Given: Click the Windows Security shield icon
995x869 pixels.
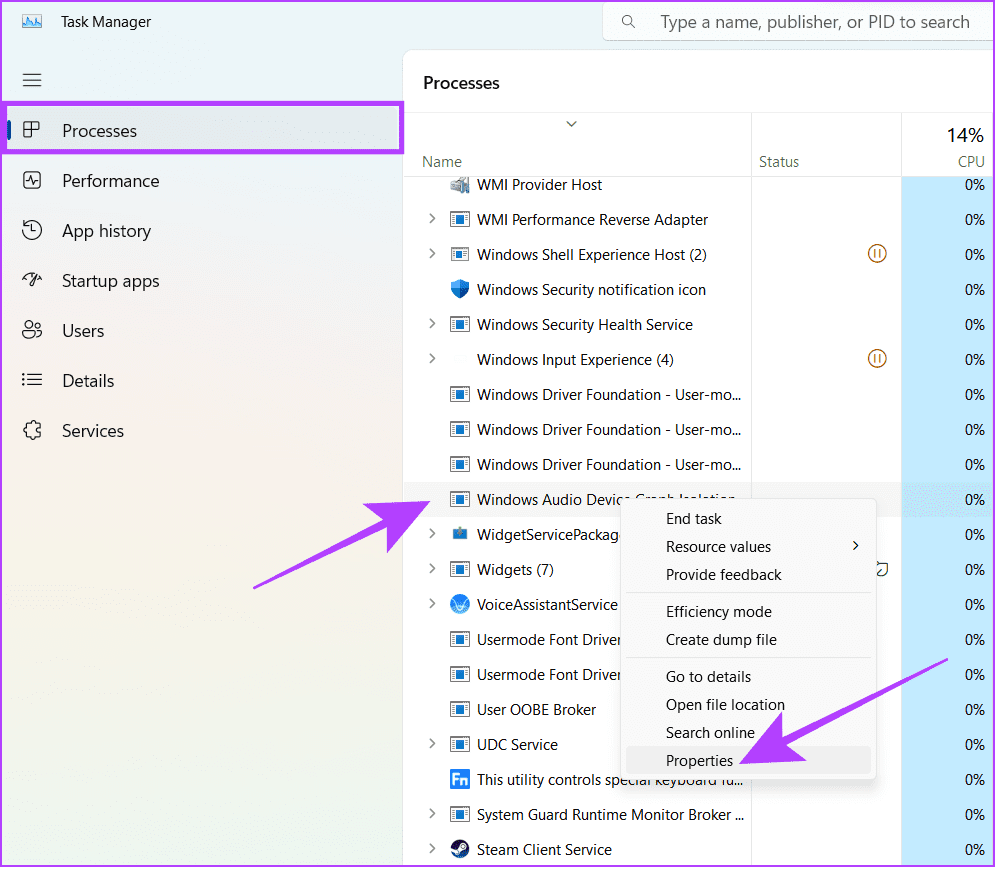Looking at the screenshot, I should pos(459,289).
